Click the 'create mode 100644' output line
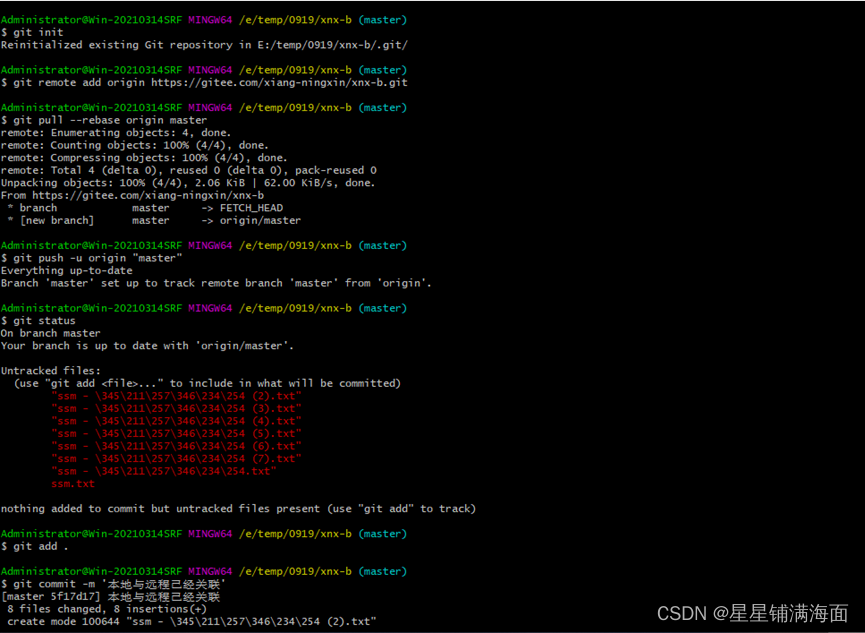 [192, 622]
